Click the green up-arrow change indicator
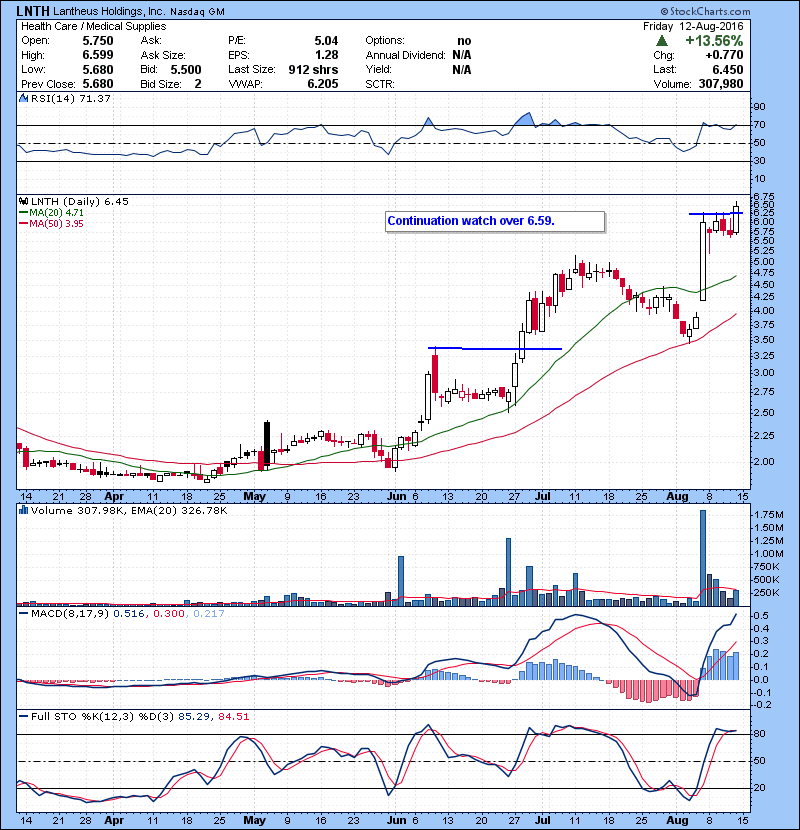The image size is (800, 830). pos(661,41)
